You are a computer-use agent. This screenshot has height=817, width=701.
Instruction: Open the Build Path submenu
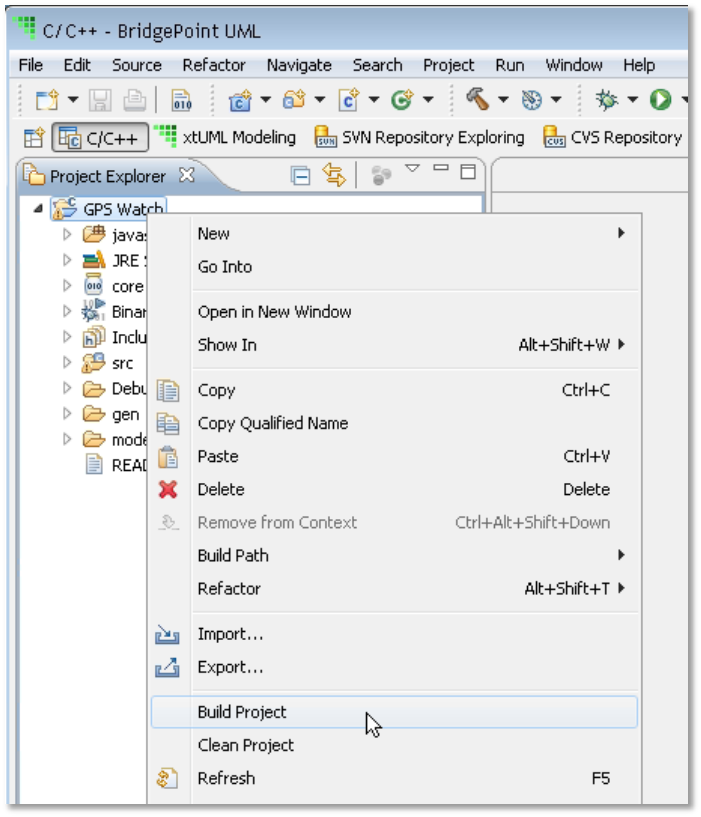pyautogui.click(x=394, y=555)
